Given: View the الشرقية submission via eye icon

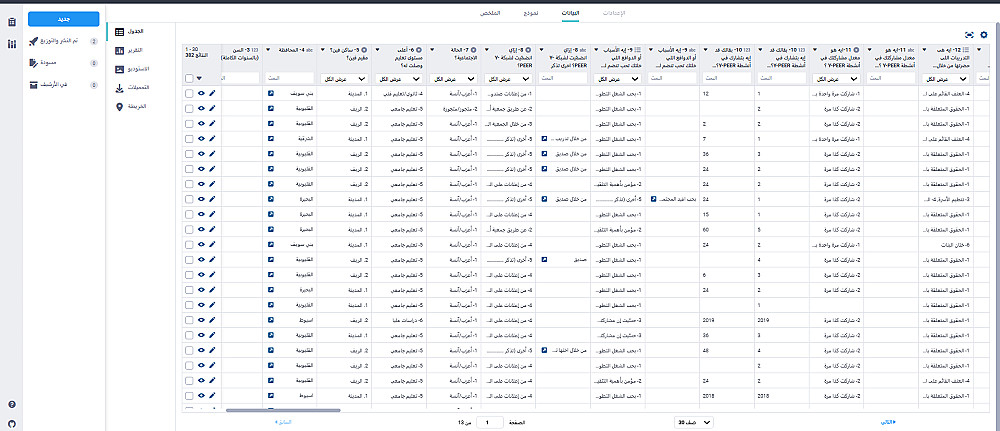Looking at the screenshot, I should tap(201, 138).
